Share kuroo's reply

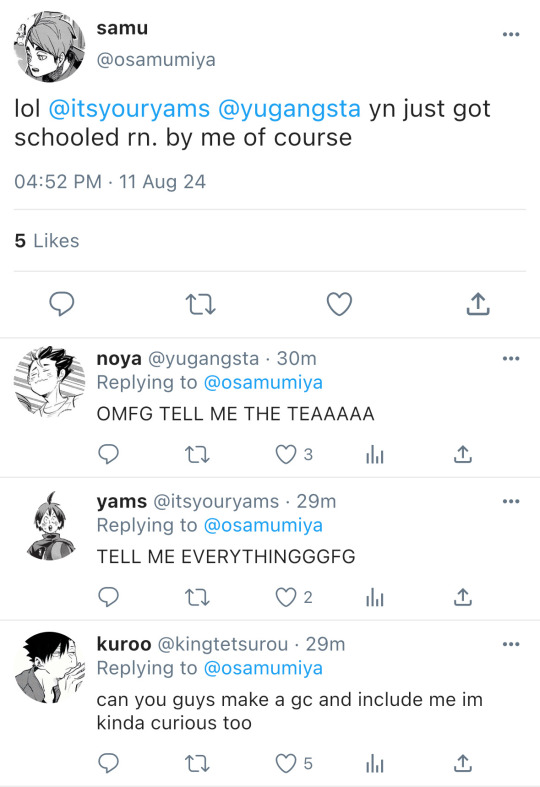click(x=462, y=763)
